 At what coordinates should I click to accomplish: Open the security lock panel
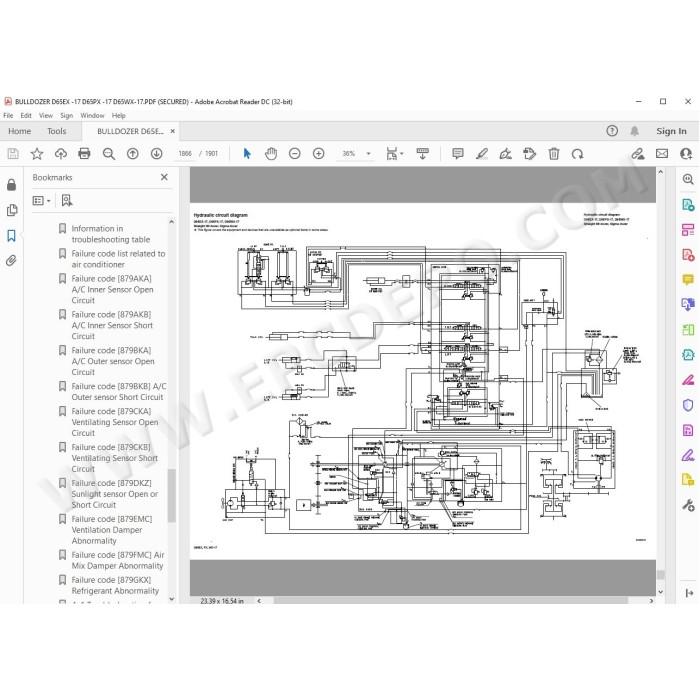[x=12, y=184]
